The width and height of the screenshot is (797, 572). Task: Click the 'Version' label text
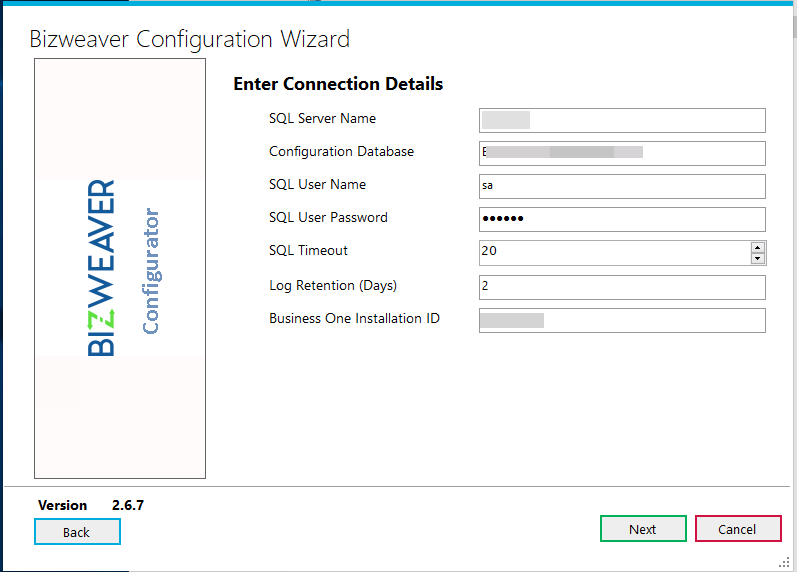(x=62, y=505)
